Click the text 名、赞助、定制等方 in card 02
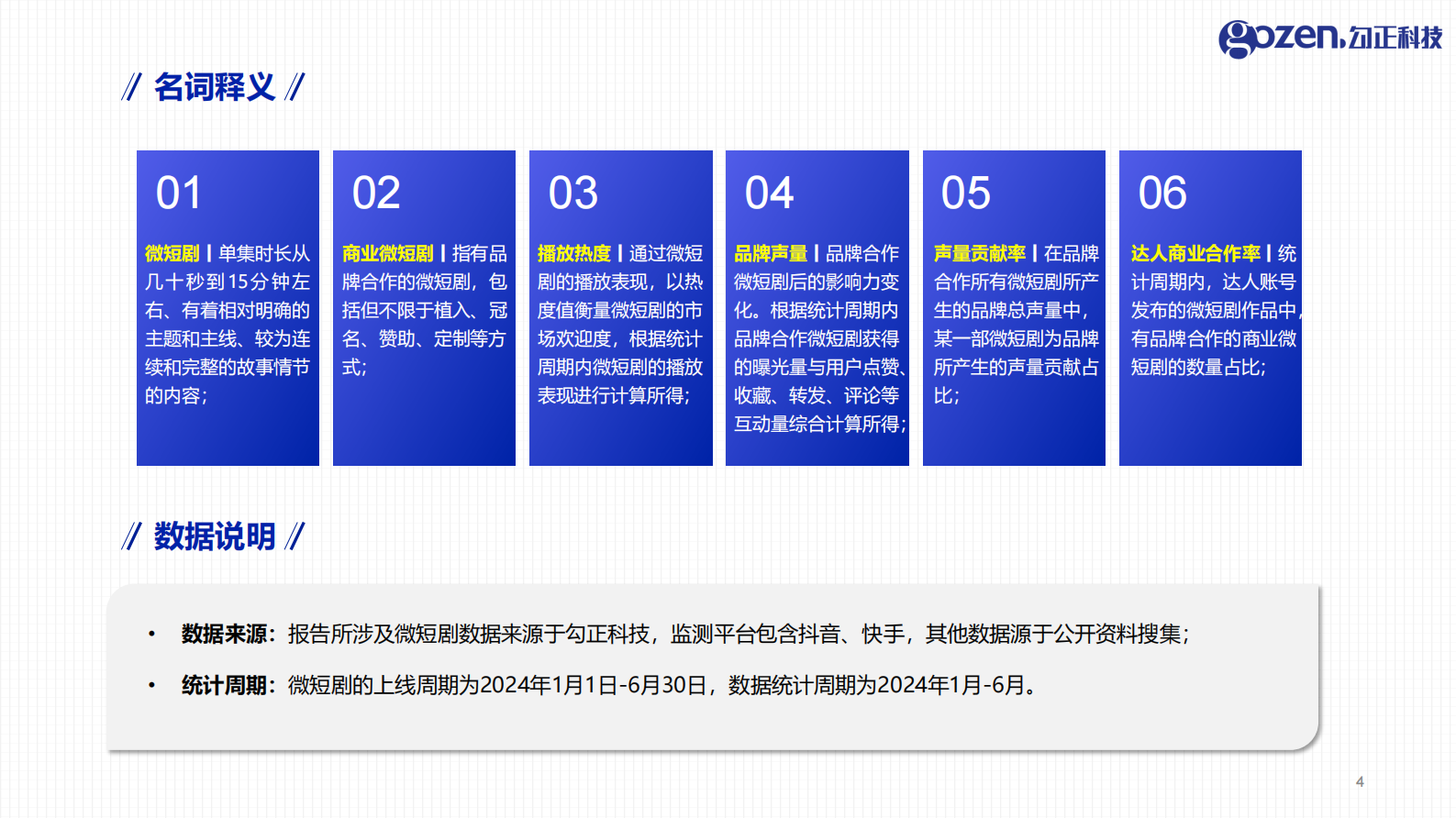The width and height of the screenshot is (1456, 818). pyautogui.click(x=424, y=338)
